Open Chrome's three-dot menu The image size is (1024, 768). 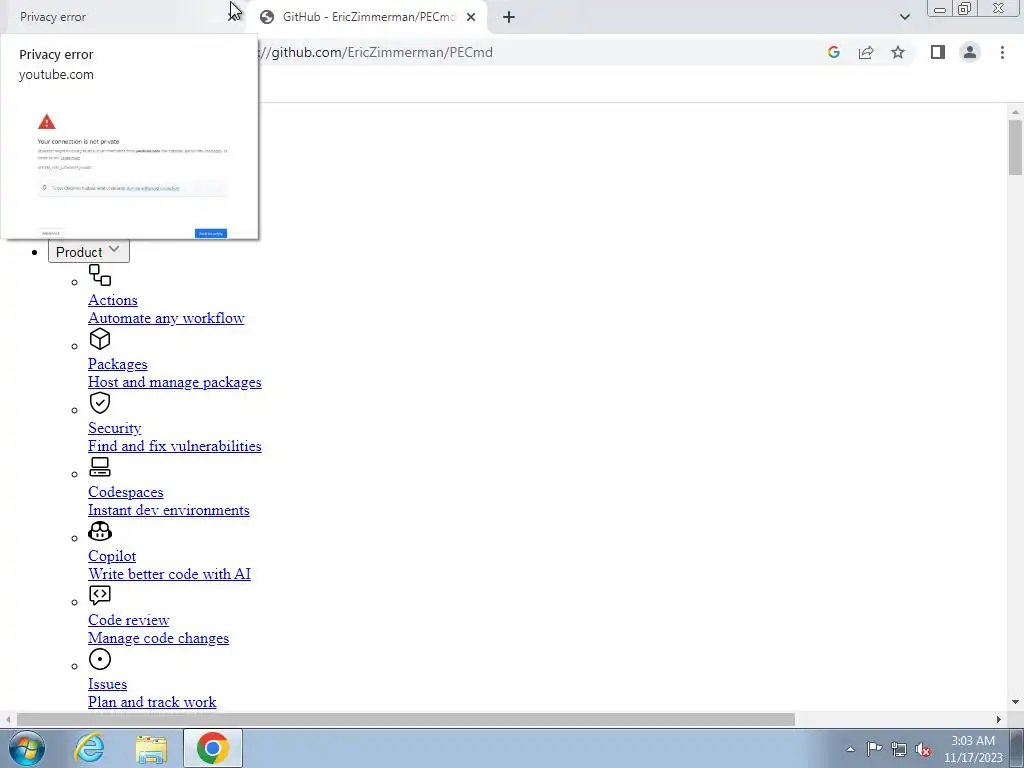point(1002,52)
